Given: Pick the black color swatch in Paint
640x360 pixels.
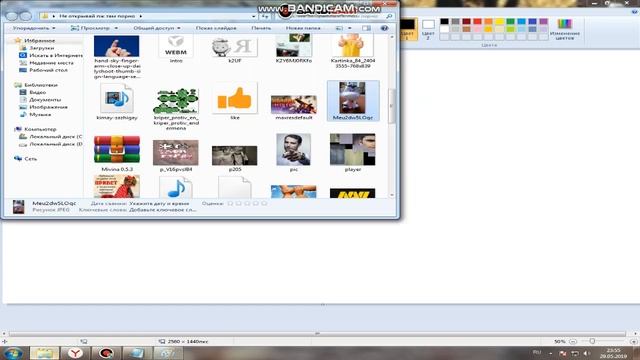Looking at the screenshot, I should click(444, 21).
